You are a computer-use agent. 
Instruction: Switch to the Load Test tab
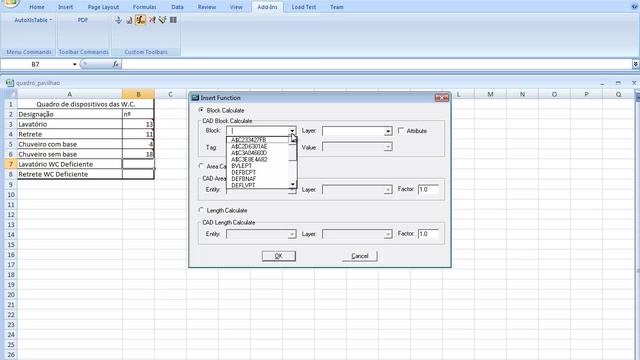click(304, 7)
